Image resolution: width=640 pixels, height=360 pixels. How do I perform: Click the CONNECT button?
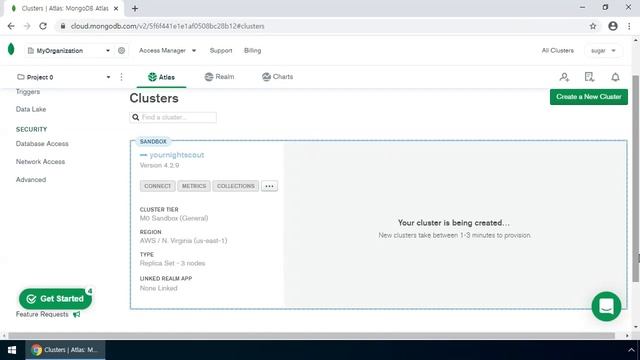point(158,186)
